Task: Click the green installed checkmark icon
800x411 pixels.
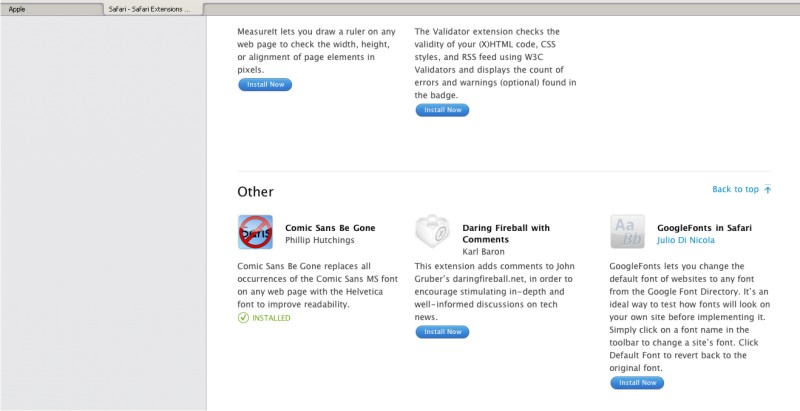Action: 243,318
